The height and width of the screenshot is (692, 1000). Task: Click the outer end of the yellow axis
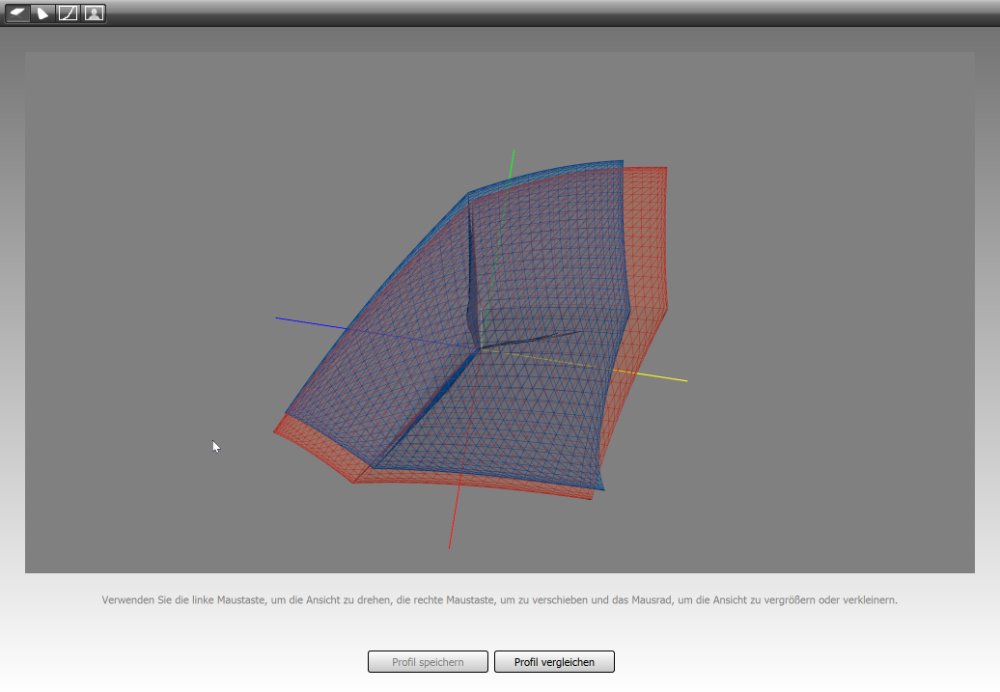685,380
